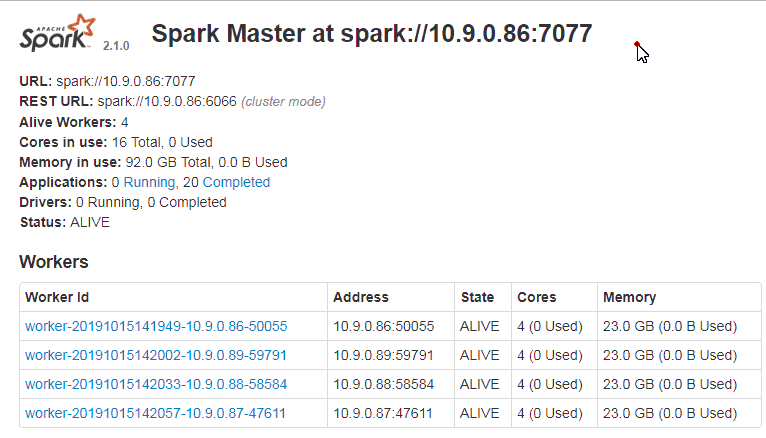Open worker link ending in 10.9.0.86-50055
The width and height of the screenshot is (766, 438).
156,326
